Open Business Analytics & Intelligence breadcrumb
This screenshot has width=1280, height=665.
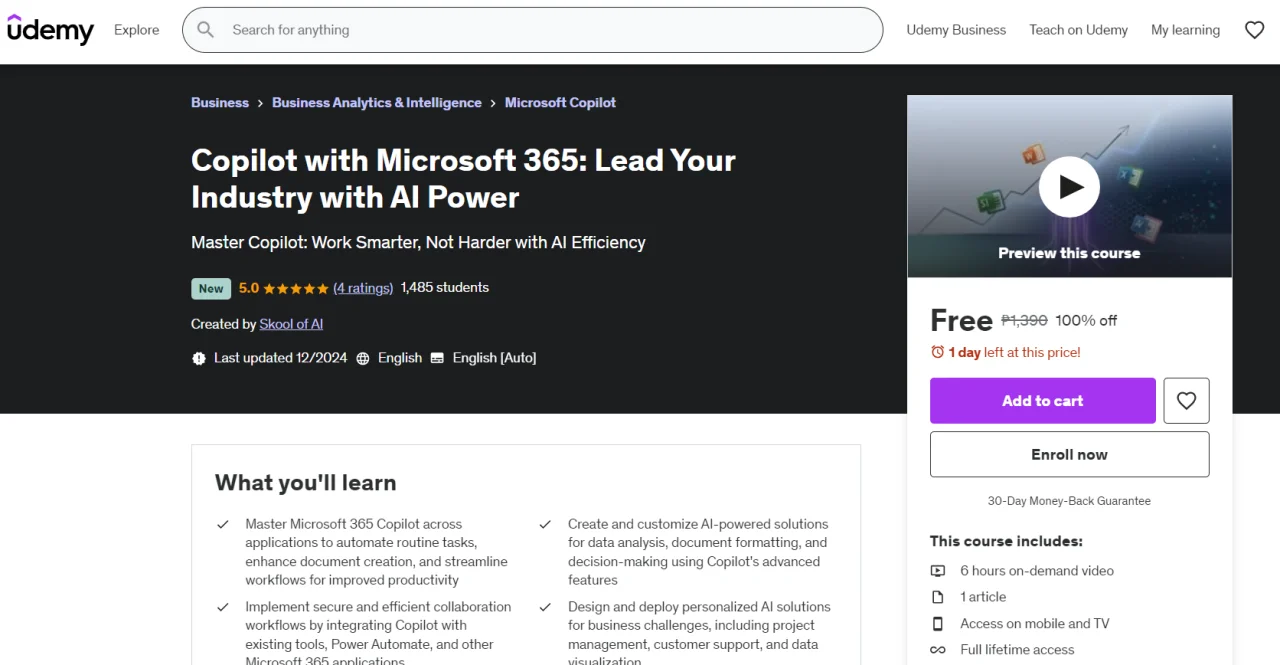[x=377, y=103]
